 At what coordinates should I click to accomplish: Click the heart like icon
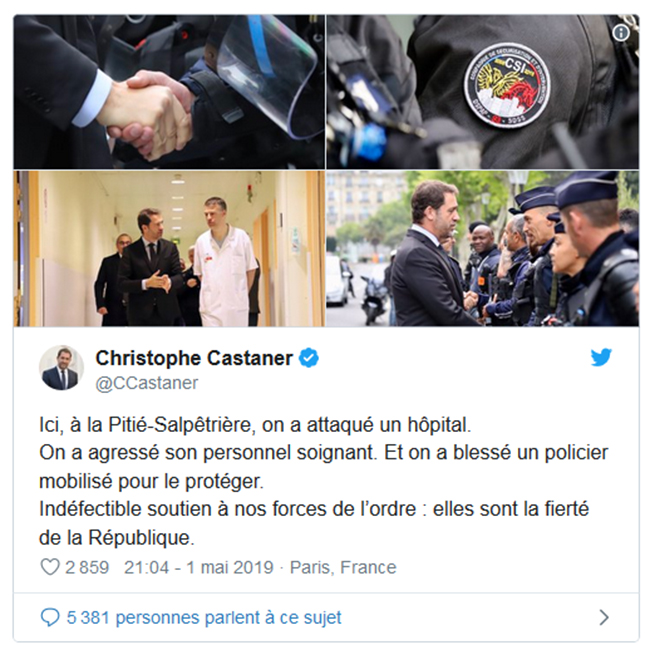[50, 567]
